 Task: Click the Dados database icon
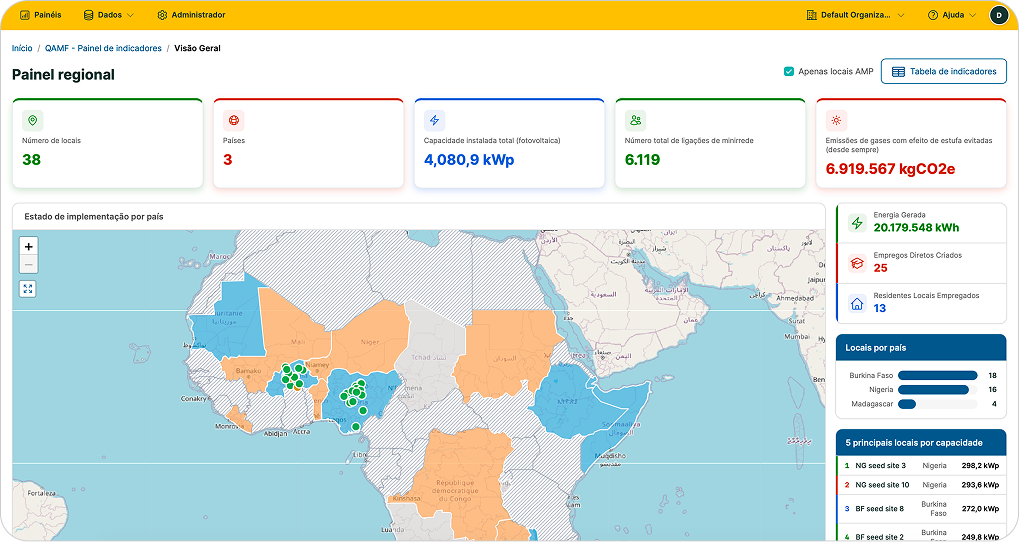pos(88,15)
